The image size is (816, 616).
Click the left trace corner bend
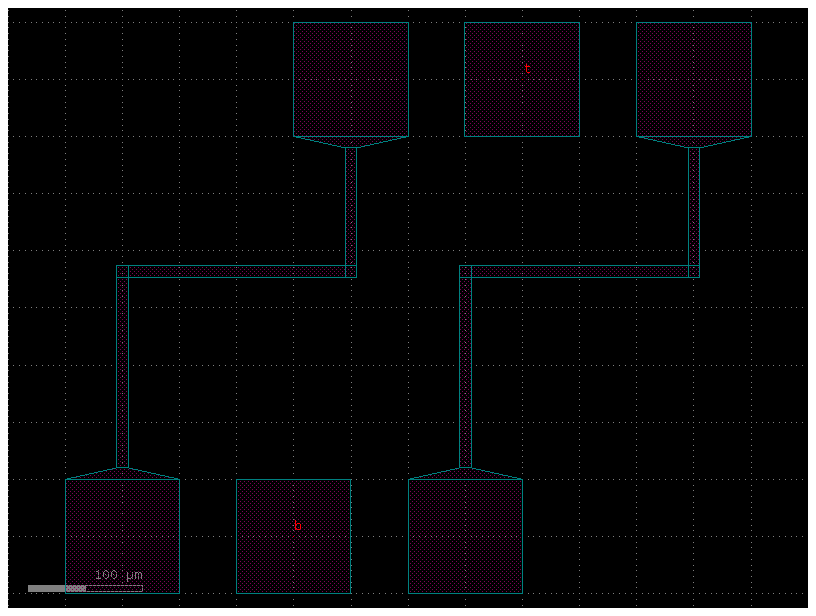tap(124, 270)
